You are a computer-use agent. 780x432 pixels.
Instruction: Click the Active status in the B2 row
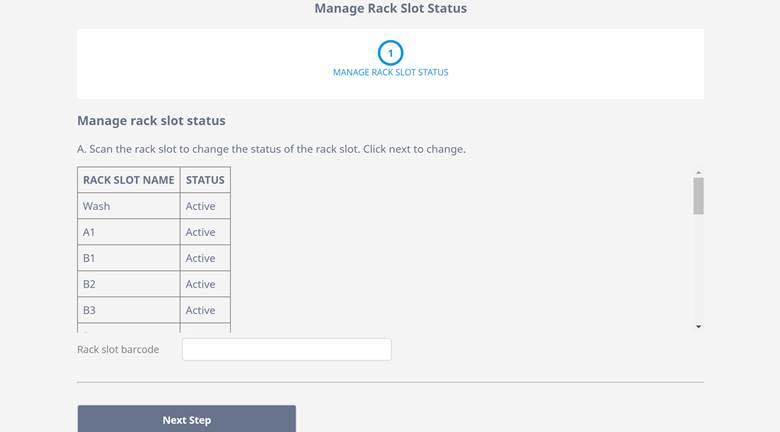[201, 284]
